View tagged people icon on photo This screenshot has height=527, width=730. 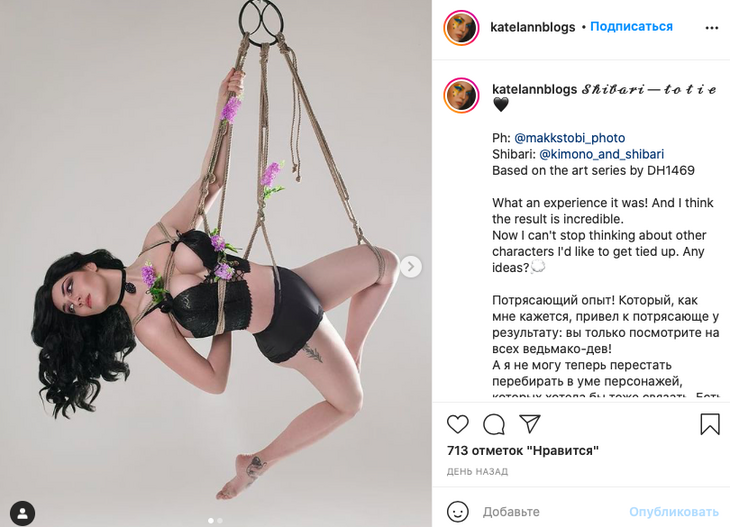coord(22,513)
